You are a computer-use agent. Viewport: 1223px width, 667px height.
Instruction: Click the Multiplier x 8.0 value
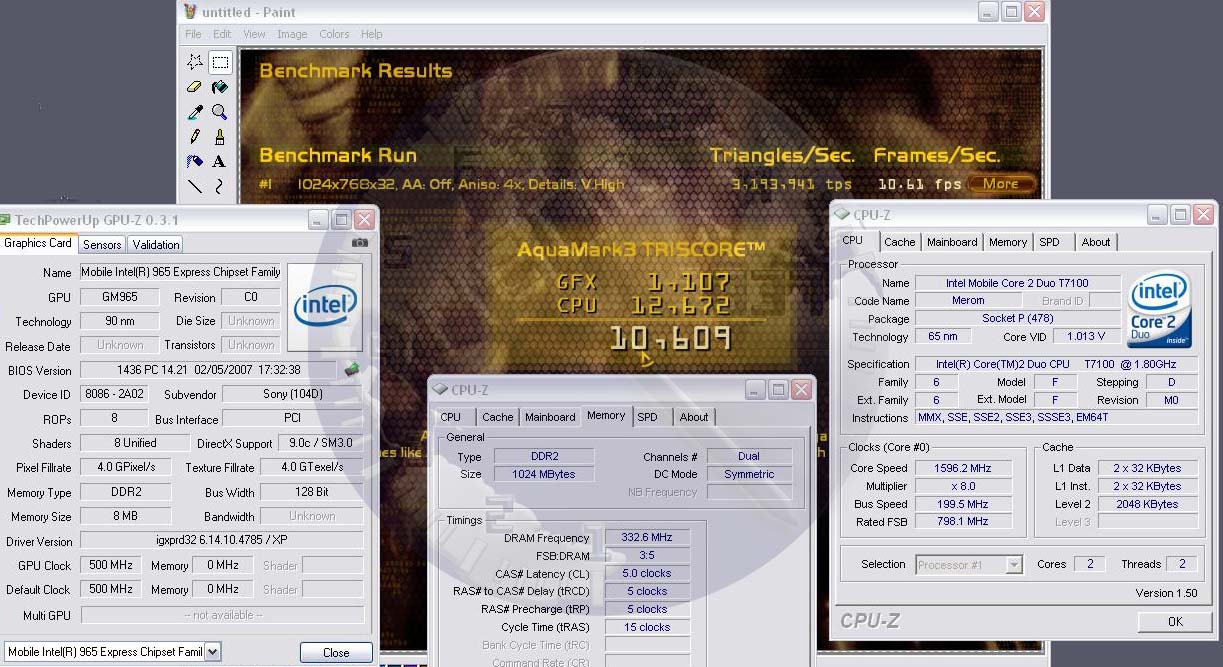pyautogui.click(x=964, y=486)
